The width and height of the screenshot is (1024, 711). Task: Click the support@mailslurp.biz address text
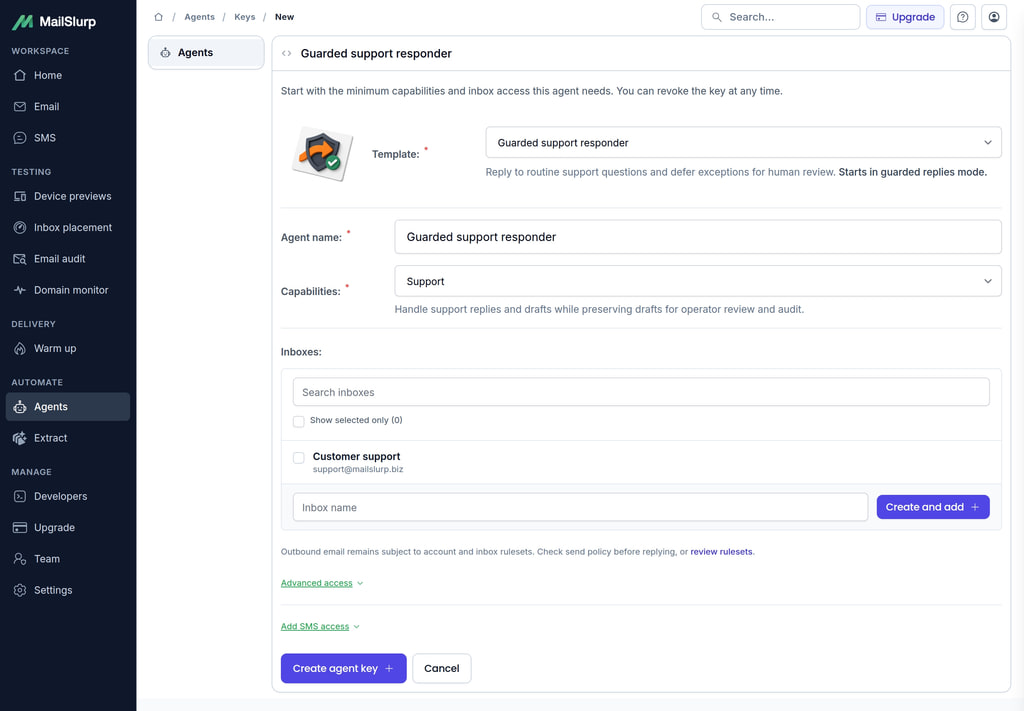pyautogui.click(x=358, y=469)
